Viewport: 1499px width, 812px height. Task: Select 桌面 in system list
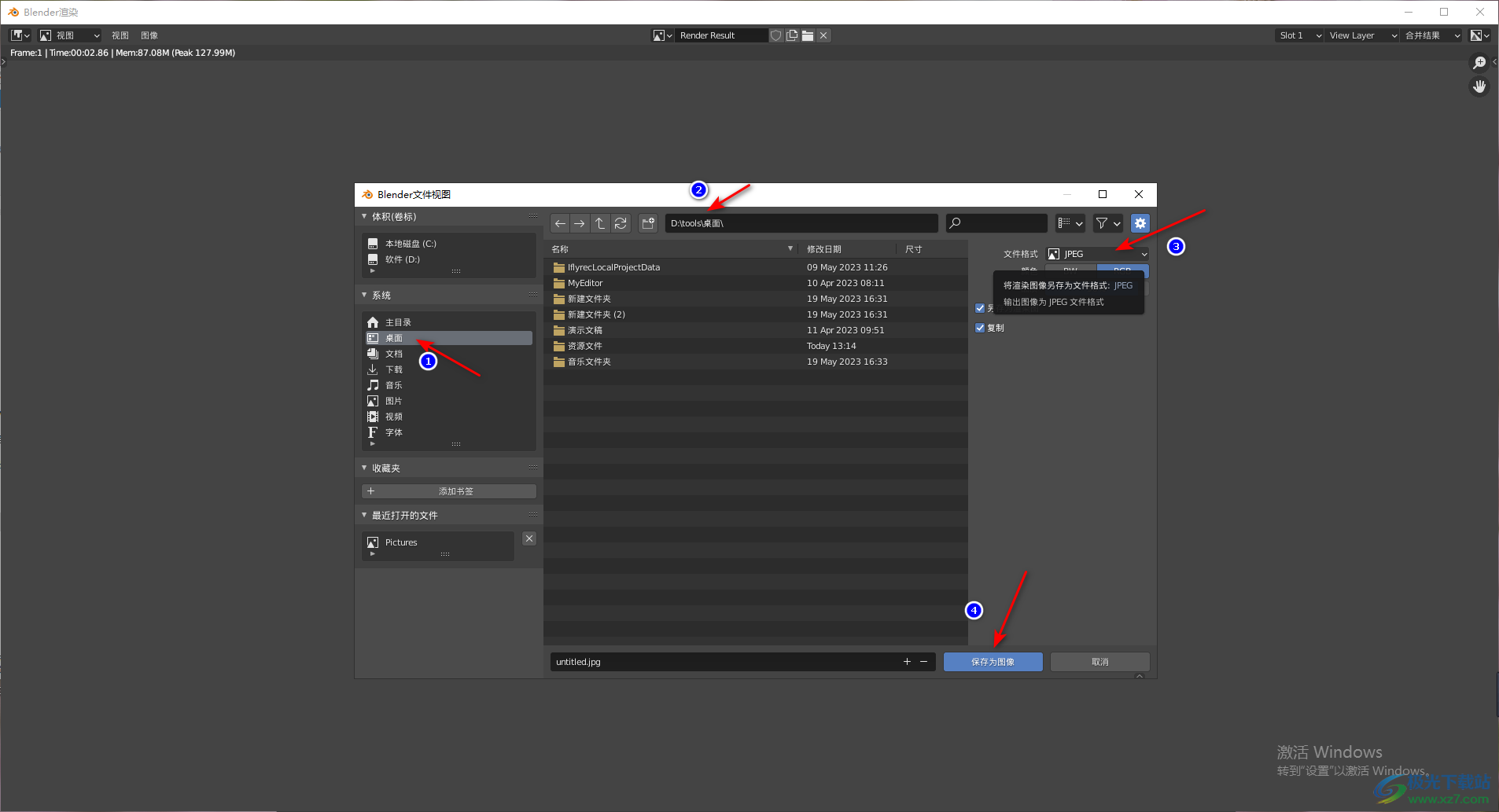(448, 338)
